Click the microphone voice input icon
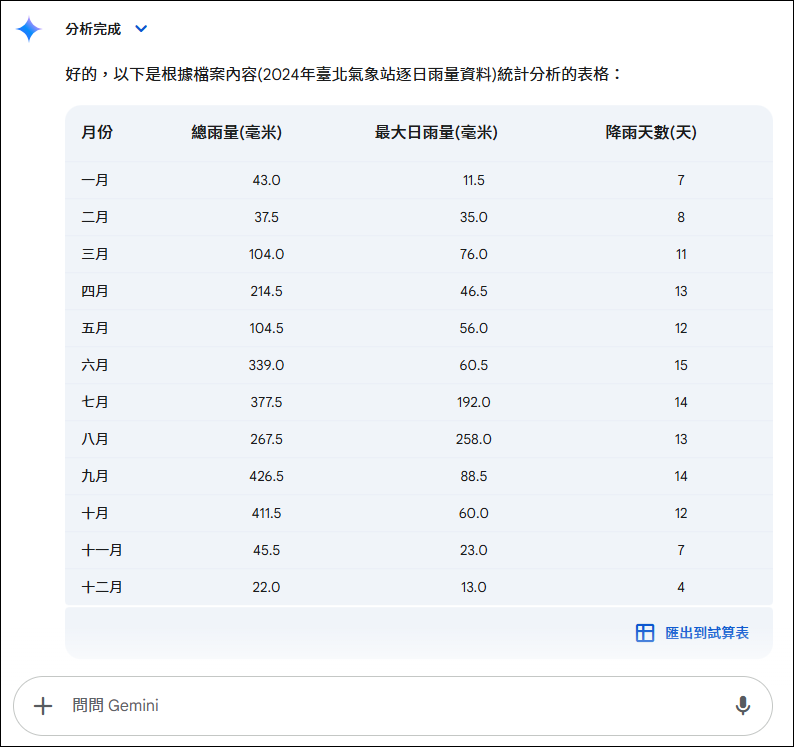794x747 pixels. pos(743,705)
